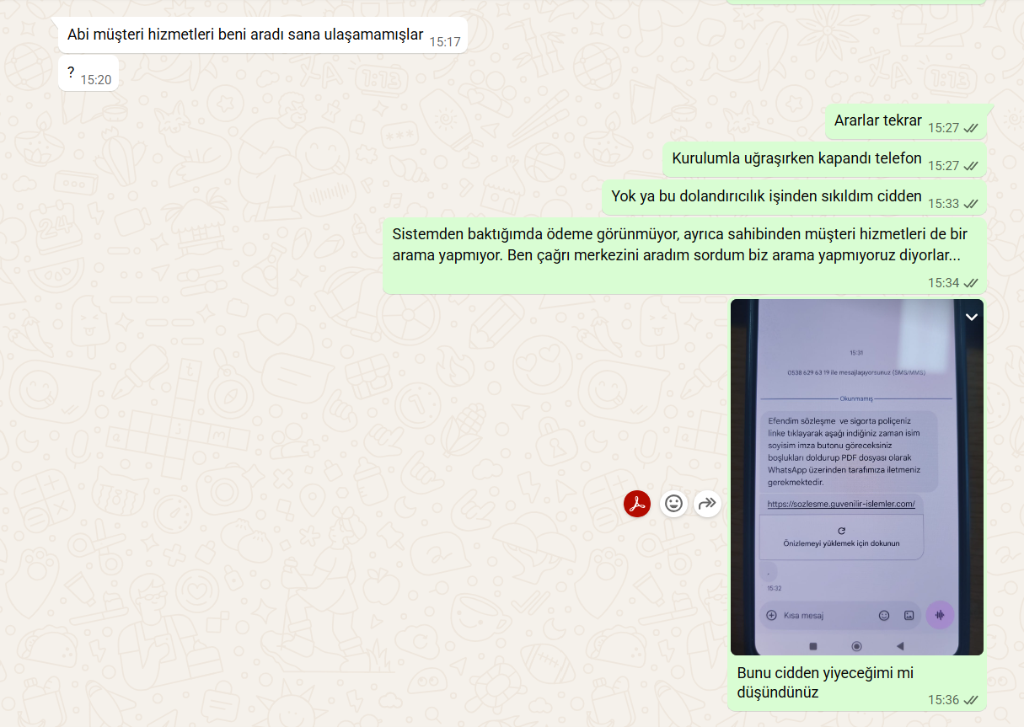Click read ticks on 'Kurulumla uğraşırken kapandı telefon'
This screenshot has height=727, width=1024.
coord(971,166)
